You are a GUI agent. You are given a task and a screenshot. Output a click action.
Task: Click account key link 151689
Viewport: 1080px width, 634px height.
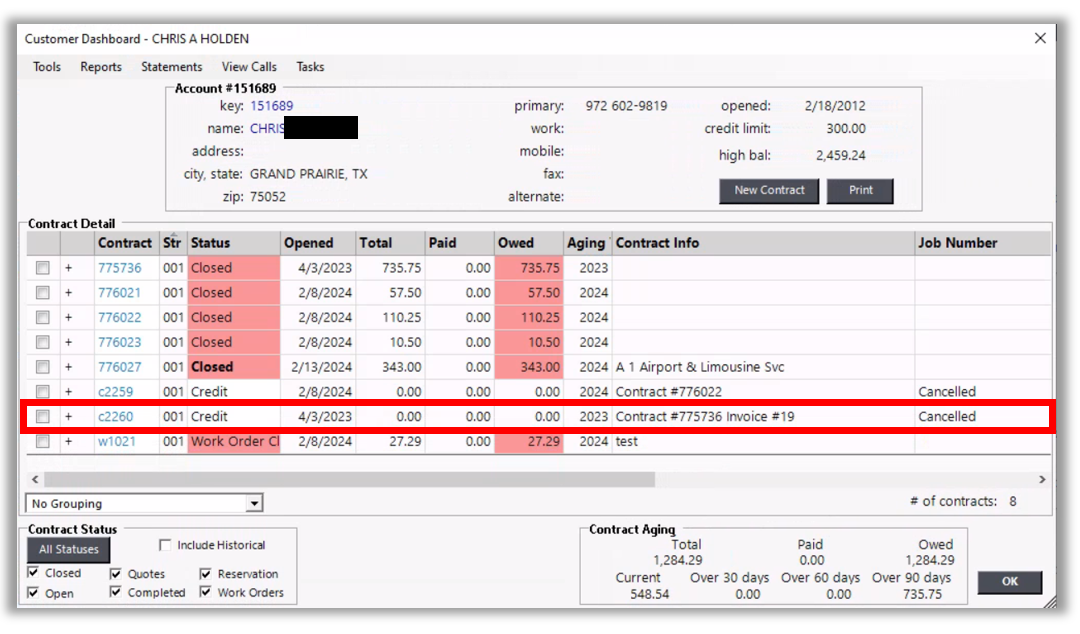click(x=271, y=106)
